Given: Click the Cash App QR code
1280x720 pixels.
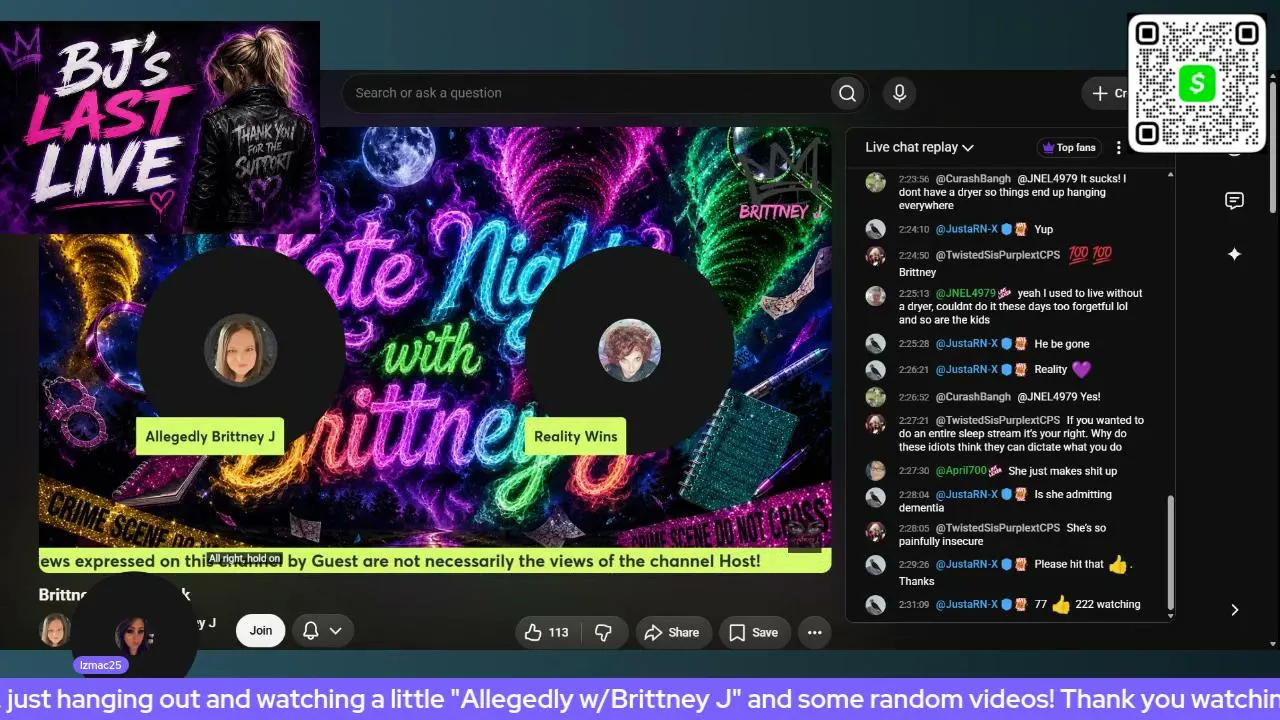Looking at the screenshot, I should 1197,83.
